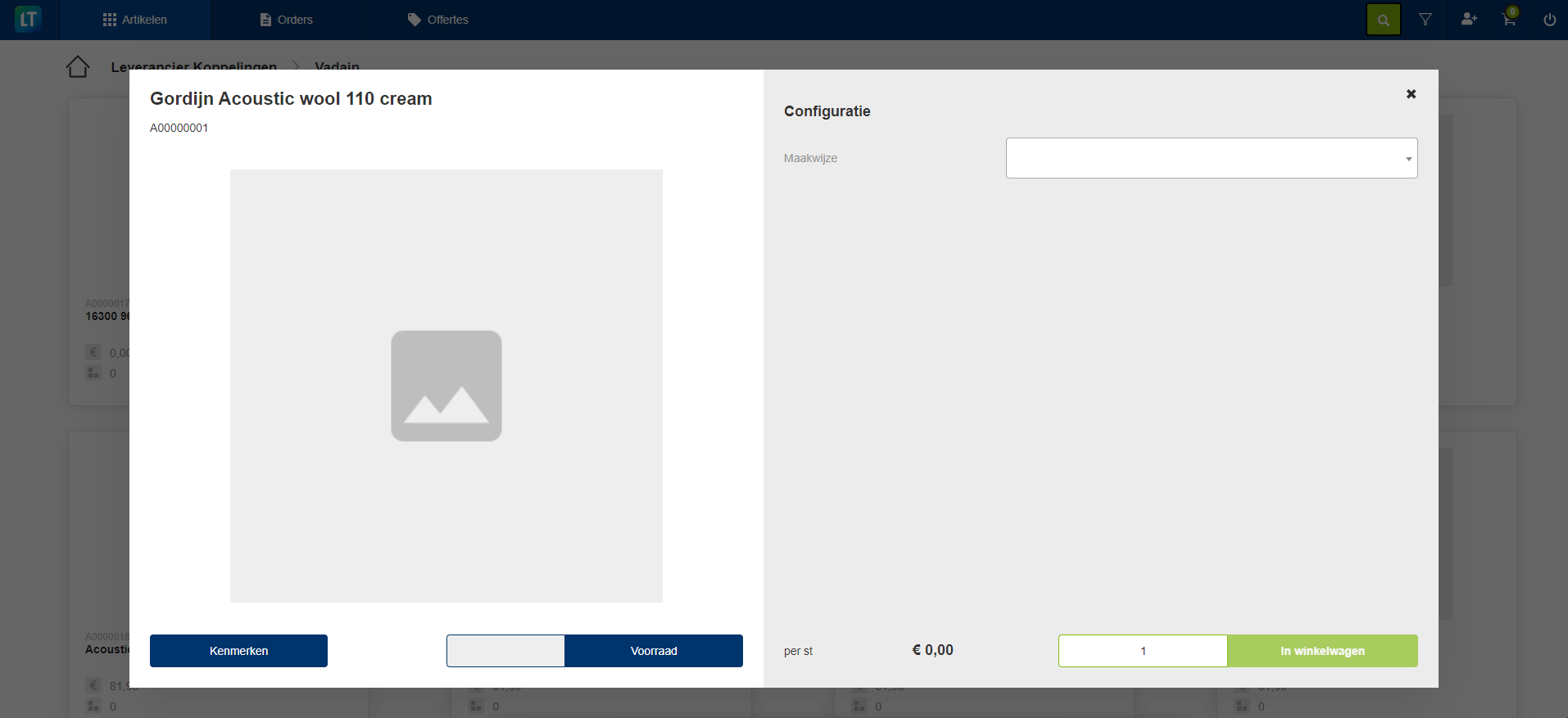Viewport: 1568px width, 718px height.
Task: Focus the quantity input field
Action: pyautogui.click(x=1143, y=651)
